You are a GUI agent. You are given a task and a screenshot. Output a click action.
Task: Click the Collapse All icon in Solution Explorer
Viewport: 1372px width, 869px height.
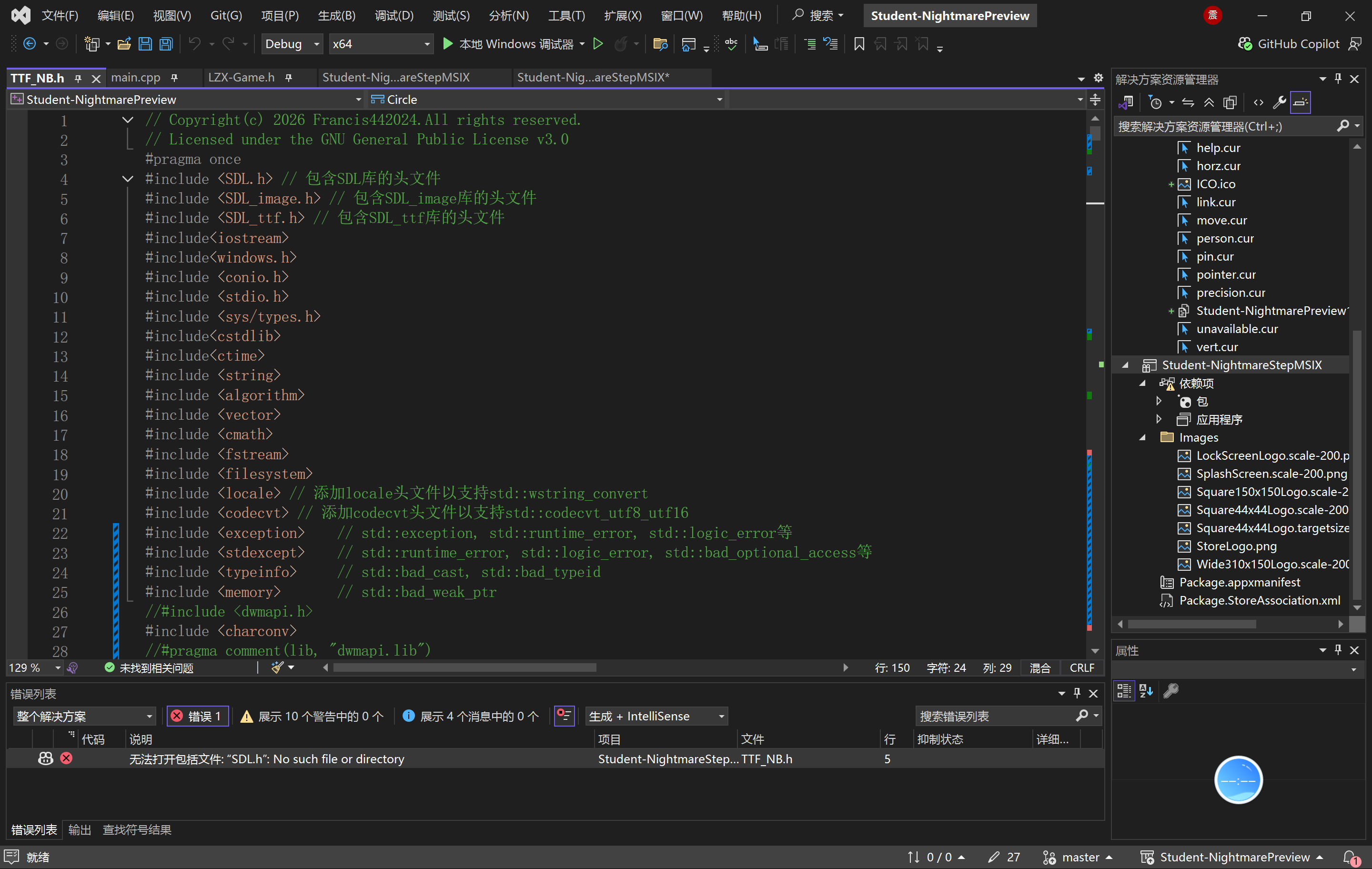click(x=1209, y=102)
